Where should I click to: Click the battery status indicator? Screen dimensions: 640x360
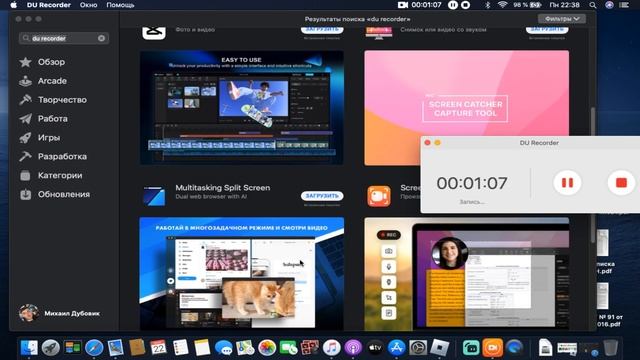tap(527, 5)
